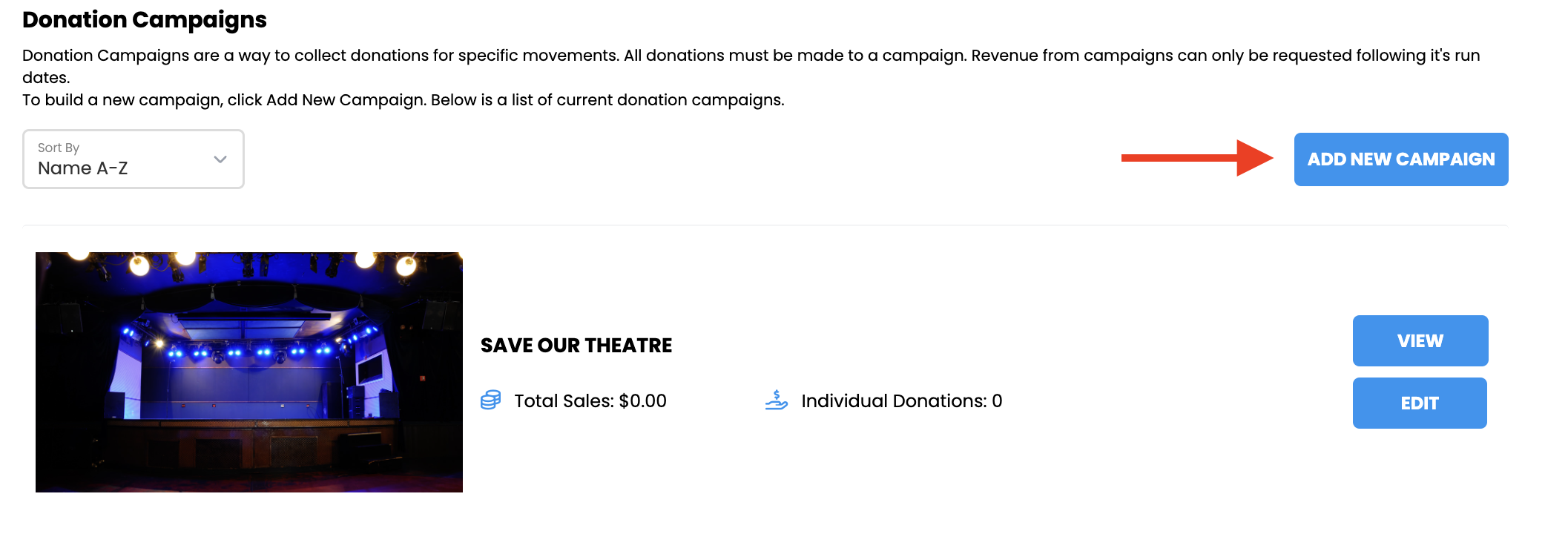The height and width of the screenshot is (534, 1568).
Task: Click the Individual Donations: 0 text
Action: (902, 401)
